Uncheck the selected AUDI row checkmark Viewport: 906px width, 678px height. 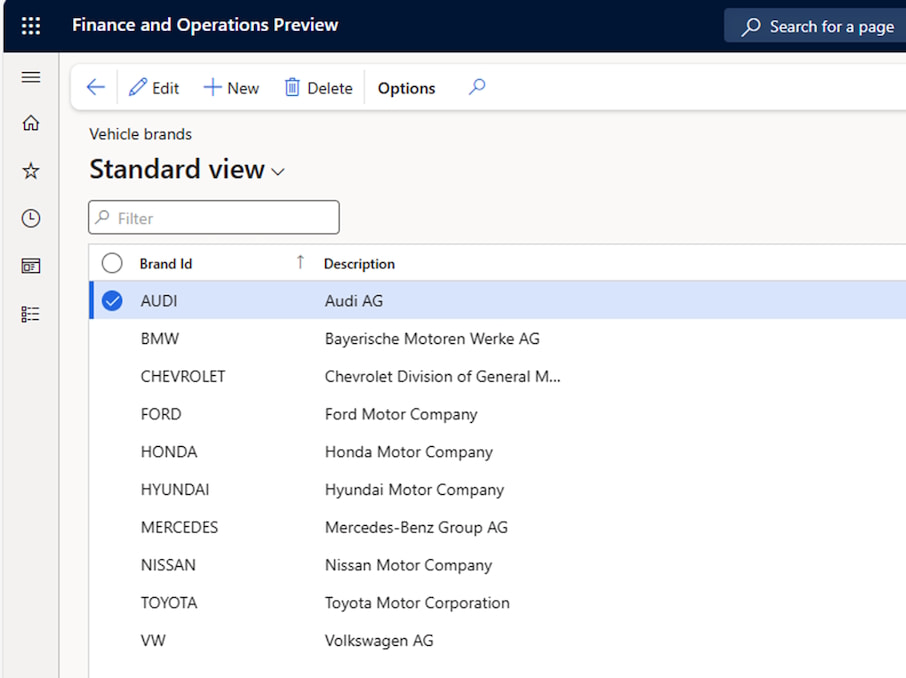[112, 300]
